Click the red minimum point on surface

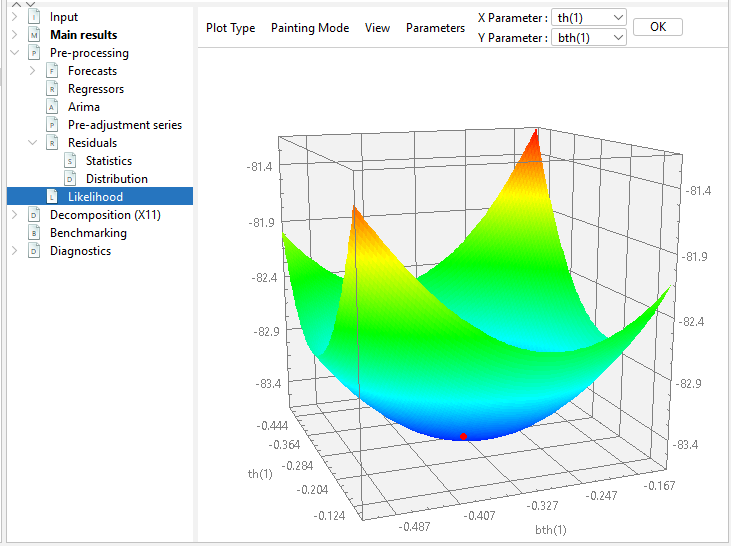tap(463, 436)
